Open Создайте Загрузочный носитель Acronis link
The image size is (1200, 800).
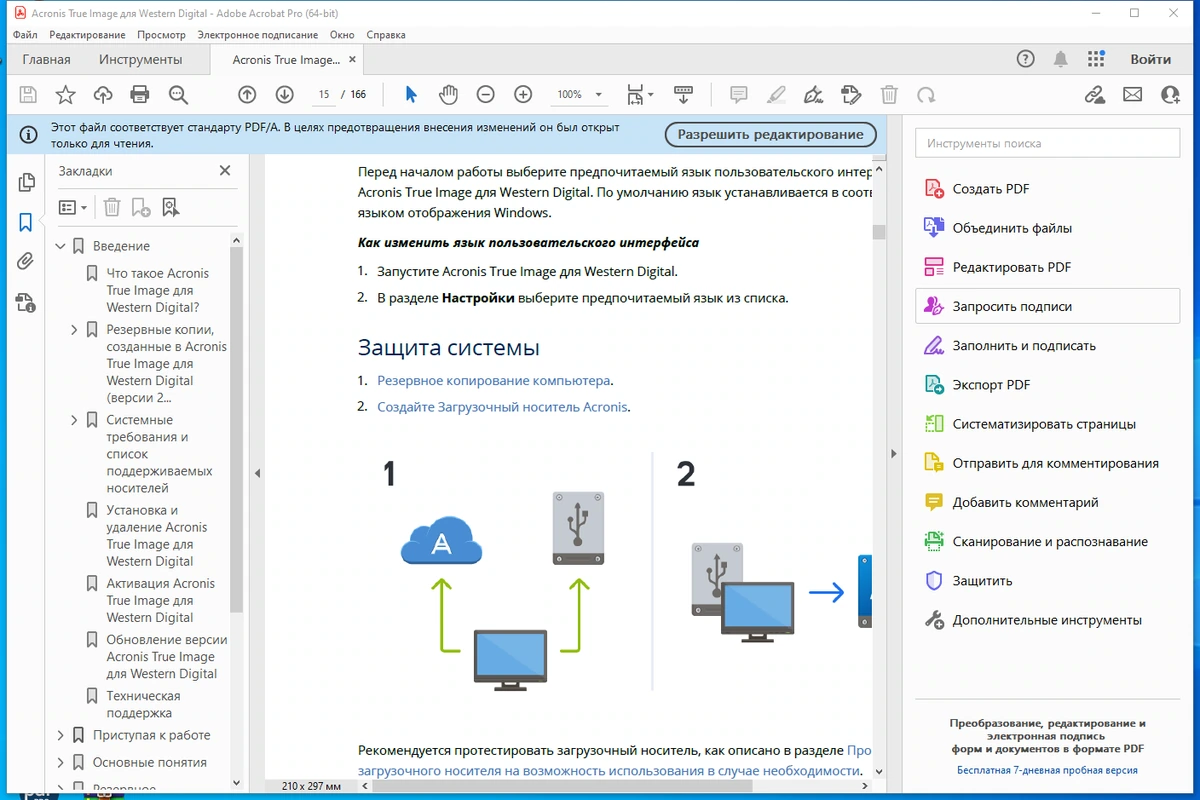[502, 407]
